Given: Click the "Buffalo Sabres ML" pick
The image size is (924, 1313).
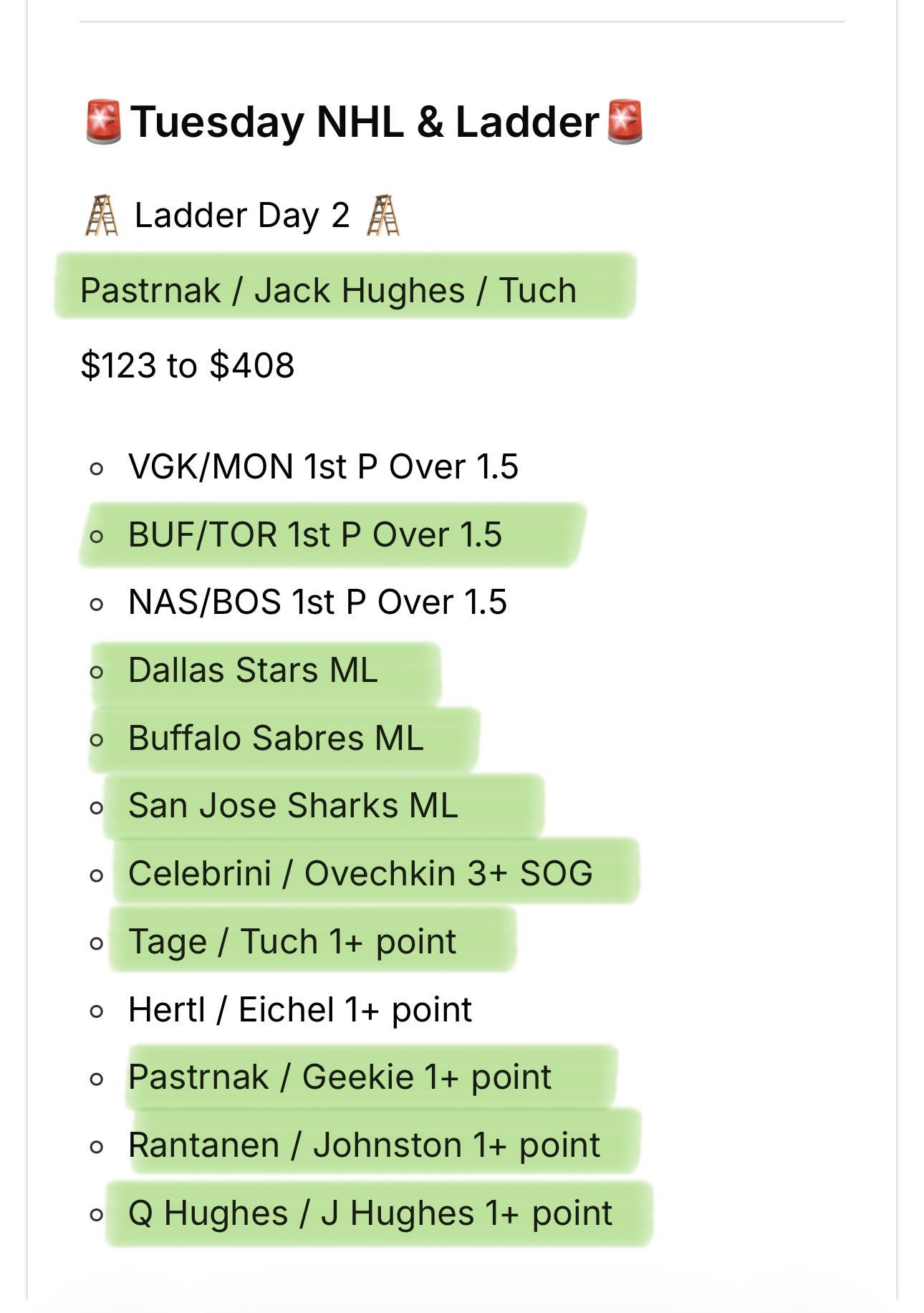Looking at the screenshot, I should tap(276, 739).
